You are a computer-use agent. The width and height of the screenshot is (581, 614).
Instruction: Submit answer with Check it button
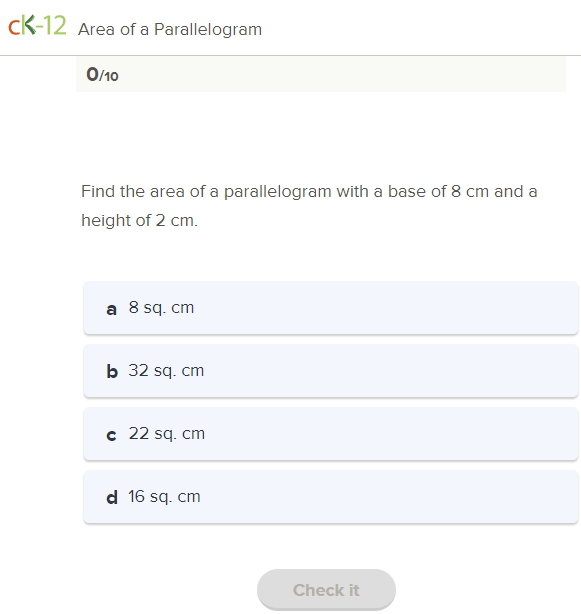click(x=326, y=590)
